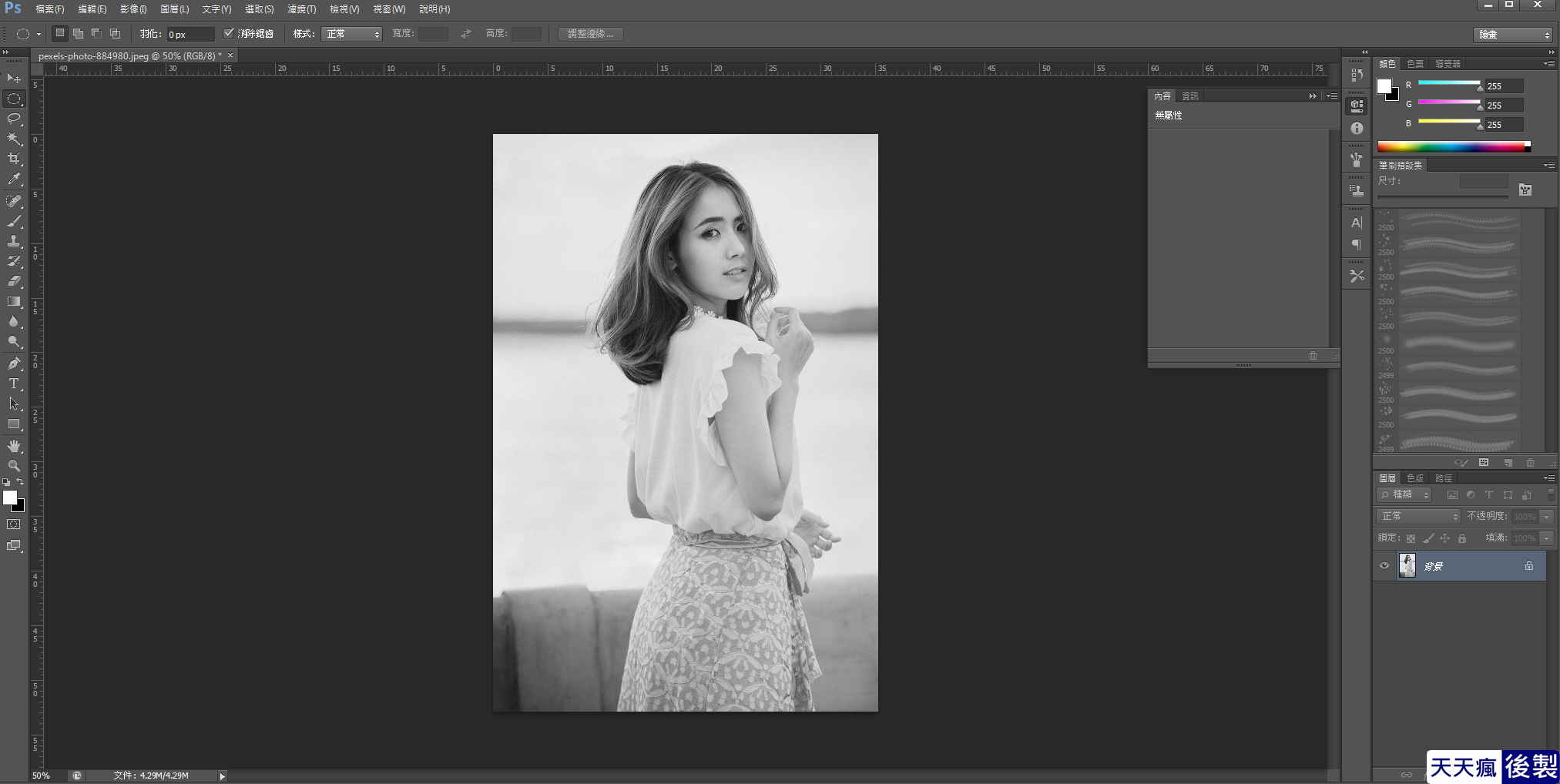Select the Gradient tool
Screen dimensions: 1560x784
14,301
